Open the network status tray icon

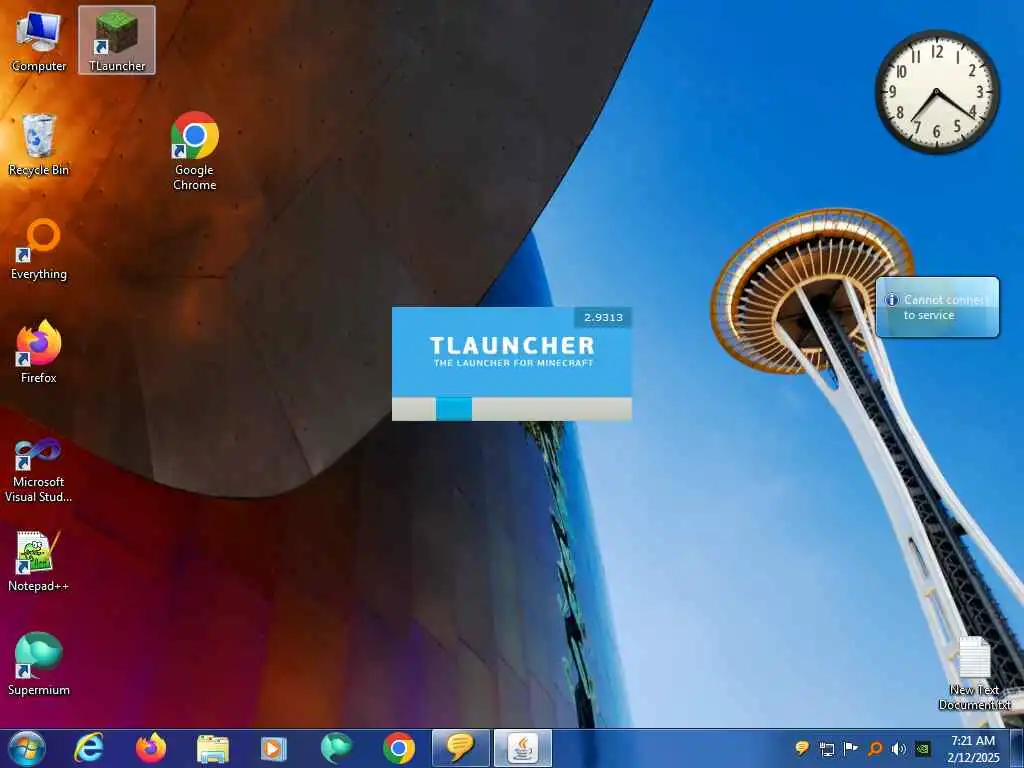point(827,748)
